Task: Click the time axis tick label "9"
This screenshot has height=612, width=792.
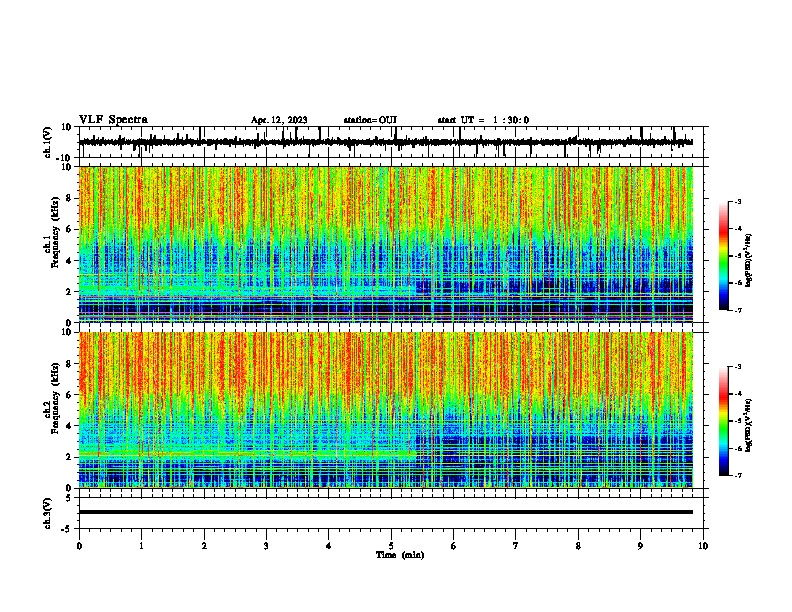Action: [x=640, y=546]
